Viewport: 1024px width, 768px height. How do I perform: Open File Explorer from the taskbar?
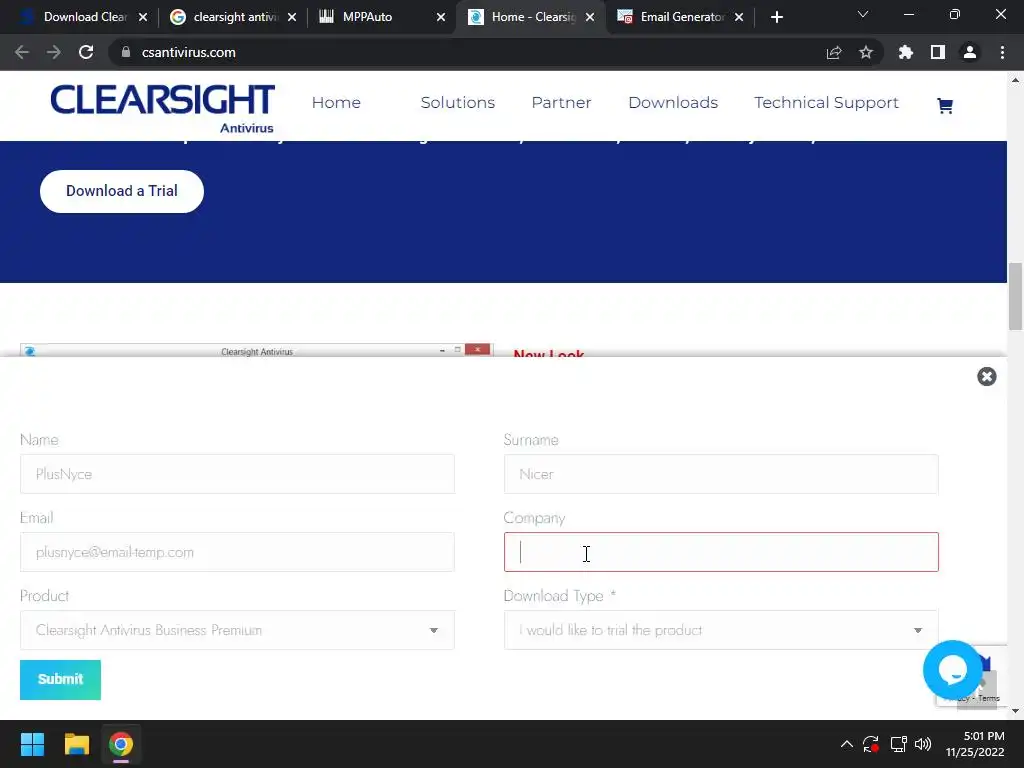pyautogui.click(x=76, y=744)
